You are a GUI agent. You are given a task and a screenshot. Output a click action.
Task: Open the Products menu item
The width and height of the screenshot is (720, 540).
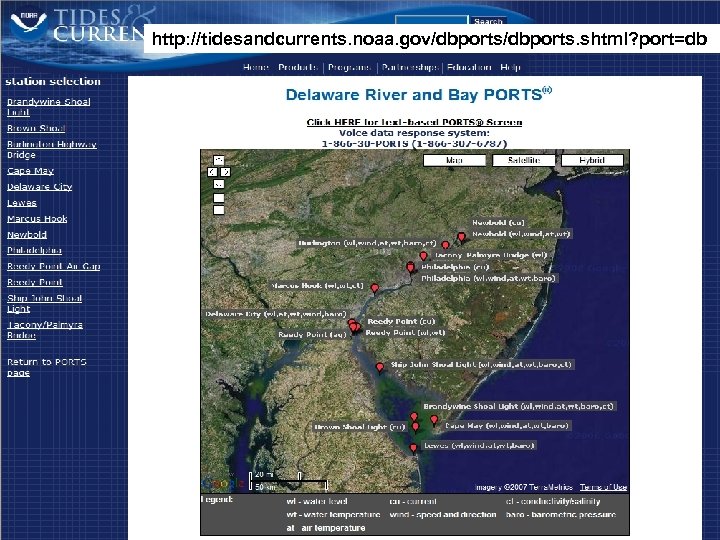pos(298,67)
